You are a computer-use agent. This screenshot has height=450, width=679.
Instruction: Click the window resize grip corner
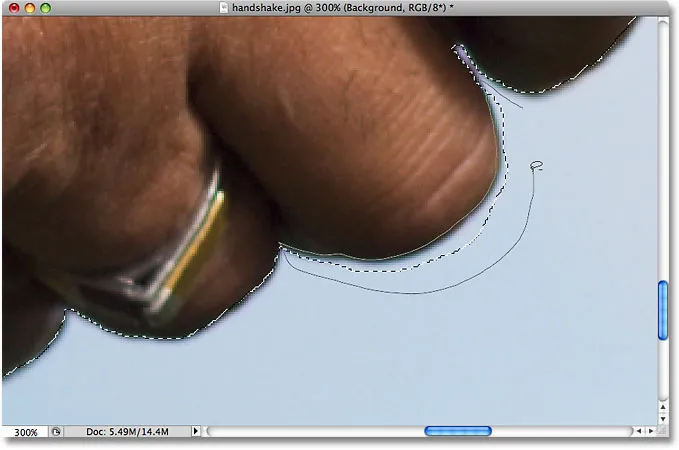click(x=663, y=431)
